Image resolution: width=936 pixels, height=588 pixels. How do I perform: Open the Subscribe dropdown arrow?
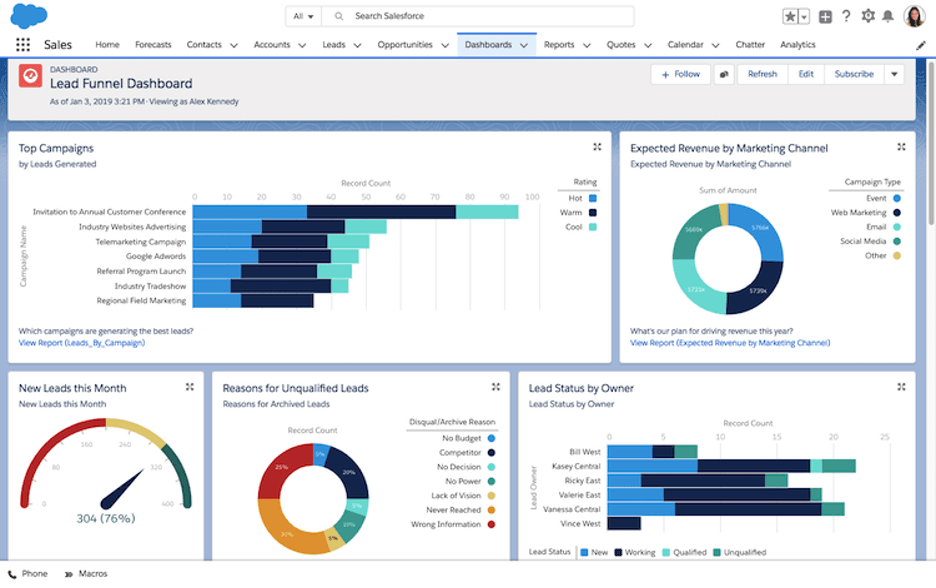(x=895, y=74)
